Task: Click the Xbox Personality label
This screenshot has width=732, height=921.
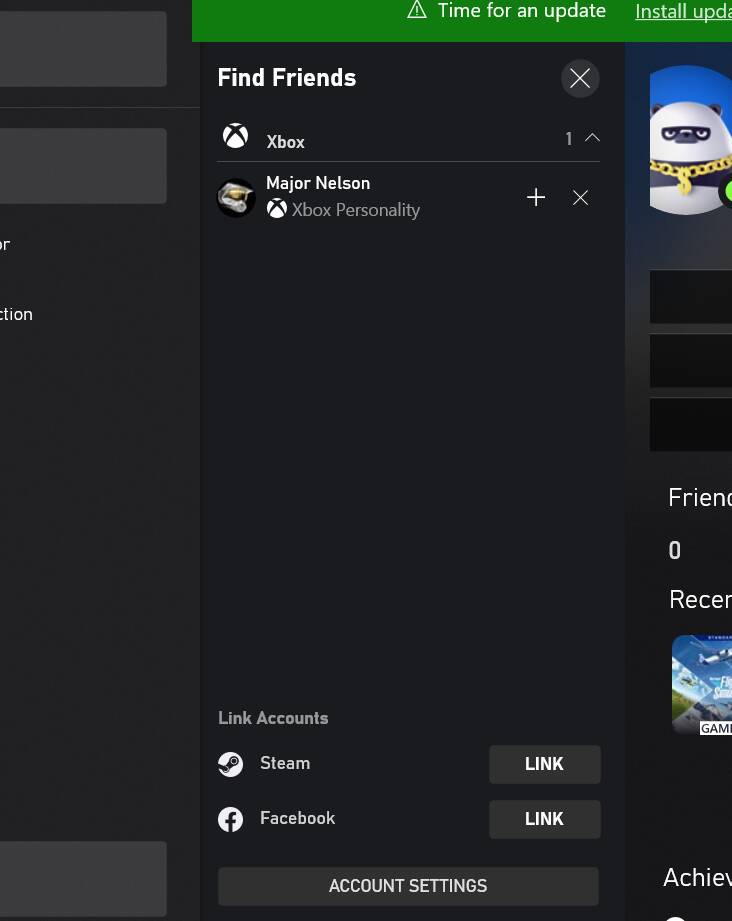Action: click(x=355, y=210)
